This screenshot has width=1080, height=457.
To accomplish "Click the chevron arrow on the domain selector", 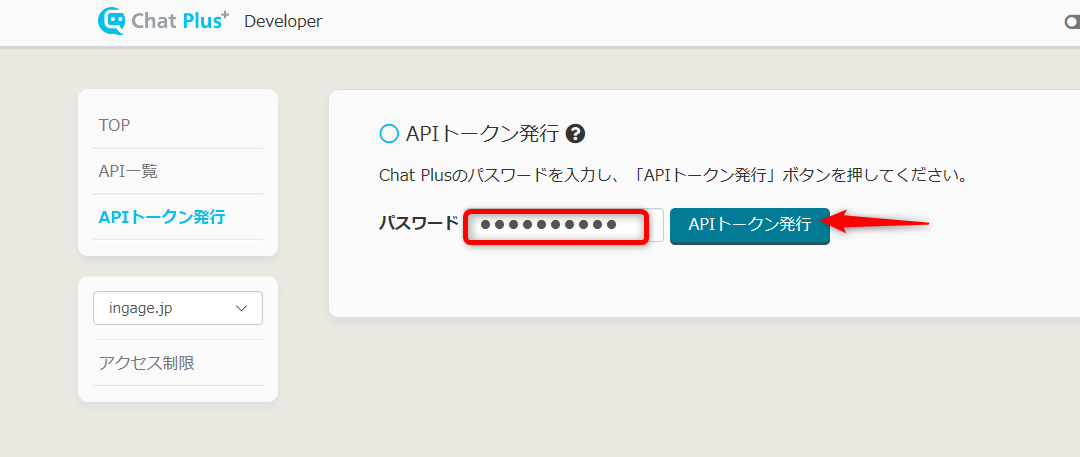I will click(241, 309).
